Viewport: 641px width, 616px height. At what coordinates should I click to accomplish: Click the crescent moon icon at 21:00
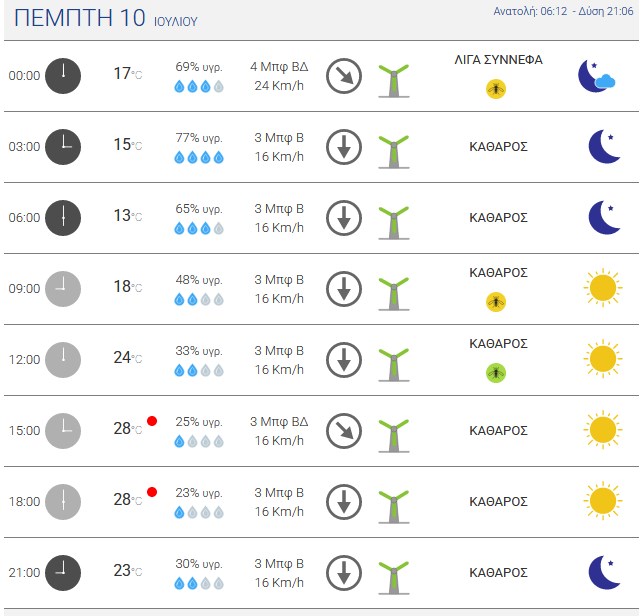point(604,572)
